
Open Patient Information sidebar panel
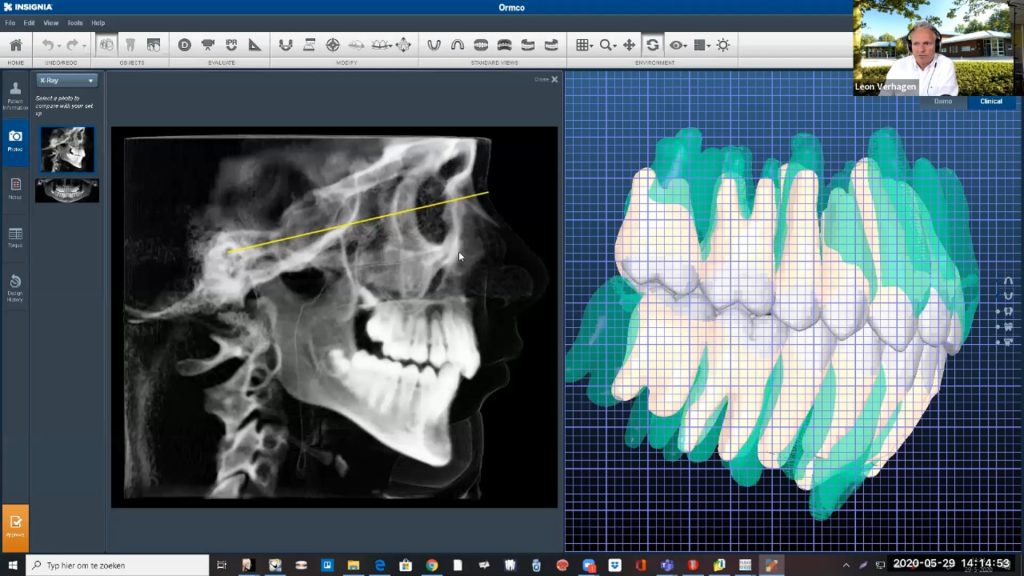[x=15, y=95]
